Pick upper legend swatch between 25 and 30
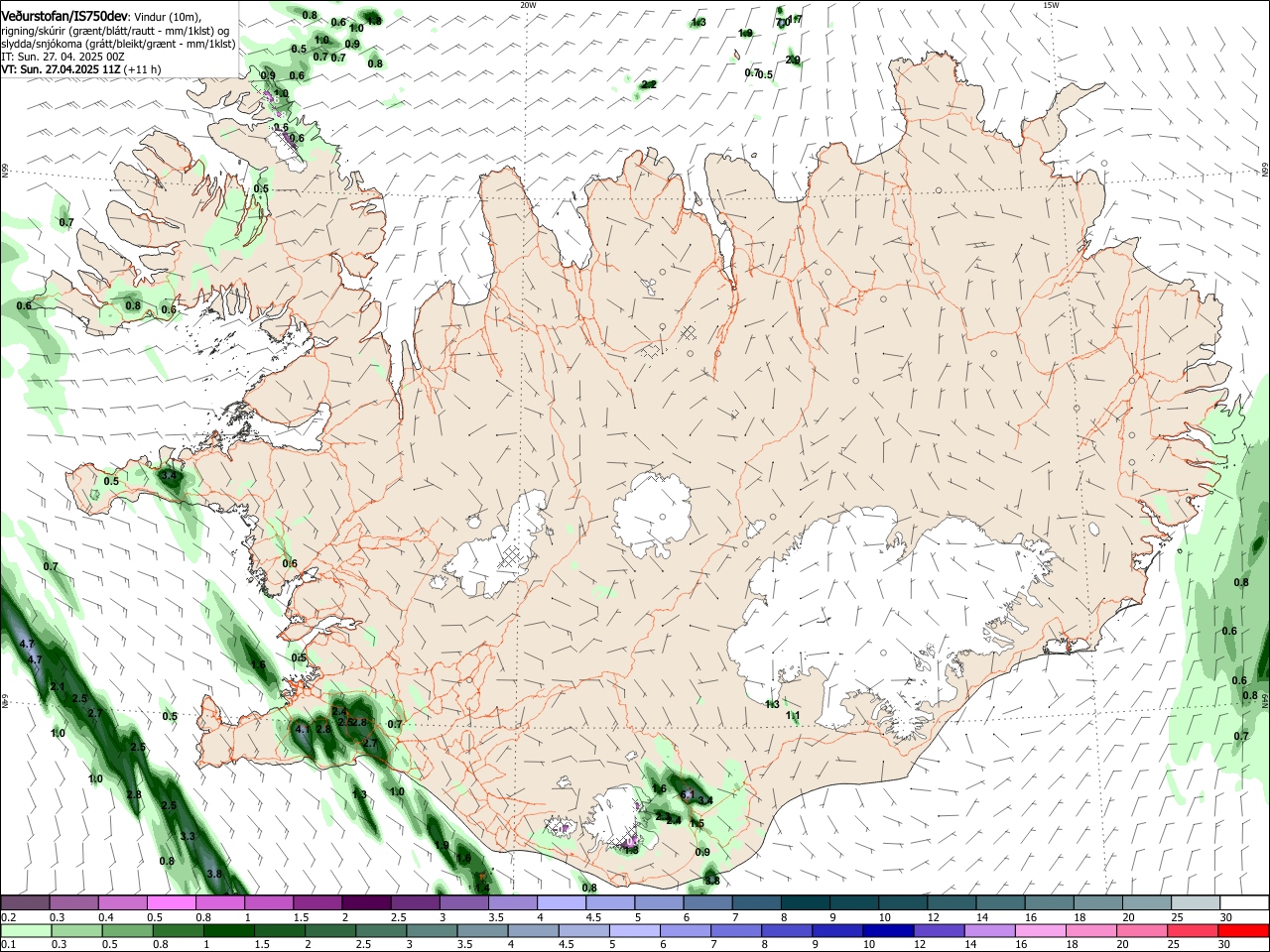Image resolution: width=1270 pixels, height=952 pixels. [1195, 902]
